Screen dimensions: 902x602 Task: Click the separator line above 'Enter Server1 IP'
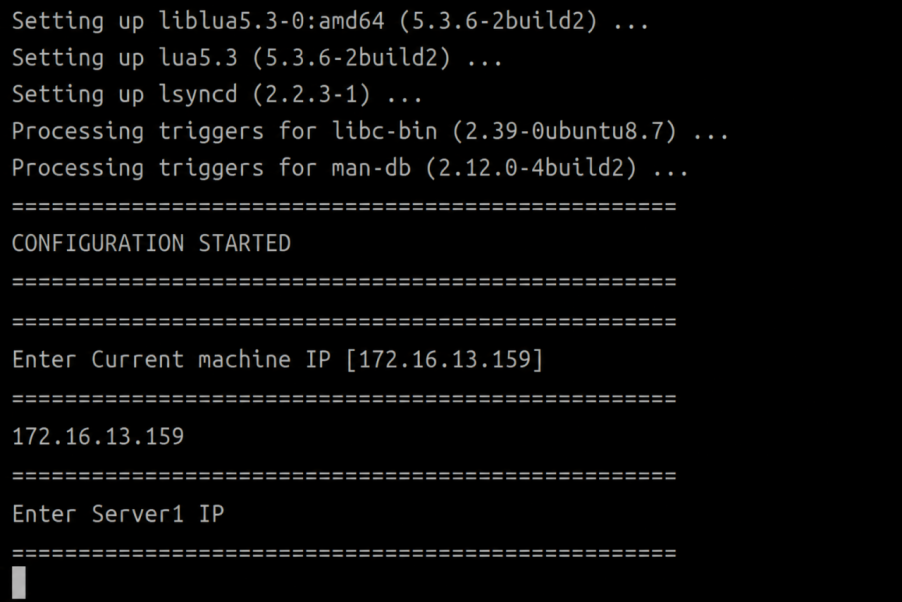pyautogui.click(x=344, y=476)
